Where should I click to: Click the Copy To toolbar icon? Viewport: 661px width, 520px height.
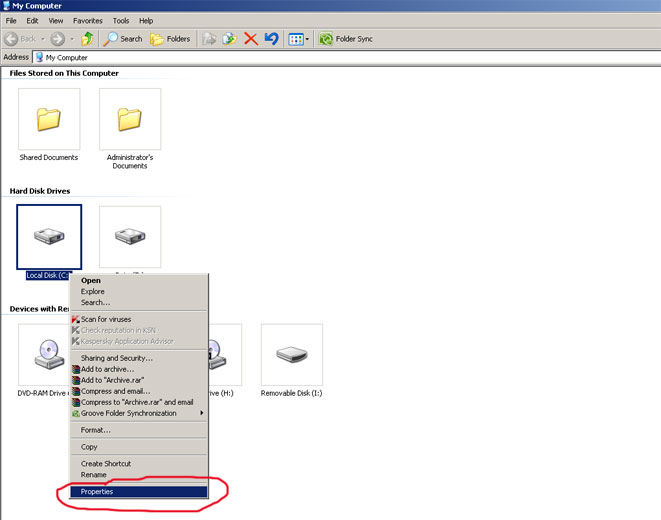click(x=230, y=39)
